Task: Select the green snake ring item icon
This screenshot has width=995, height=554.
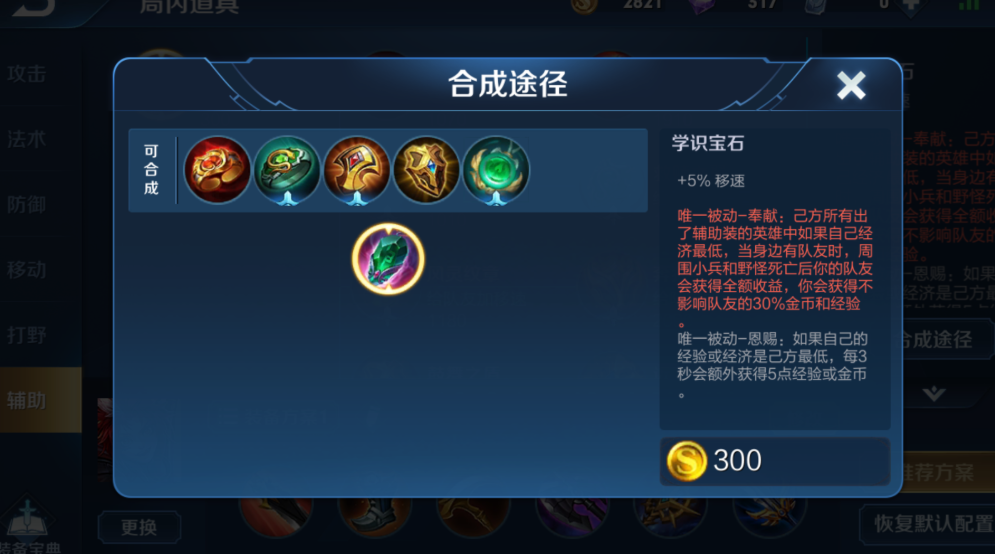Action: click(x=287, y=170)
